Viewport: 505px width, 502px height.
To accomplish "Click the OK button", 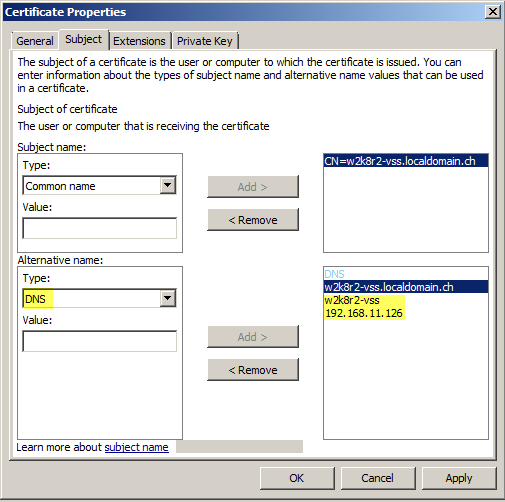I will tap(297, 478).
